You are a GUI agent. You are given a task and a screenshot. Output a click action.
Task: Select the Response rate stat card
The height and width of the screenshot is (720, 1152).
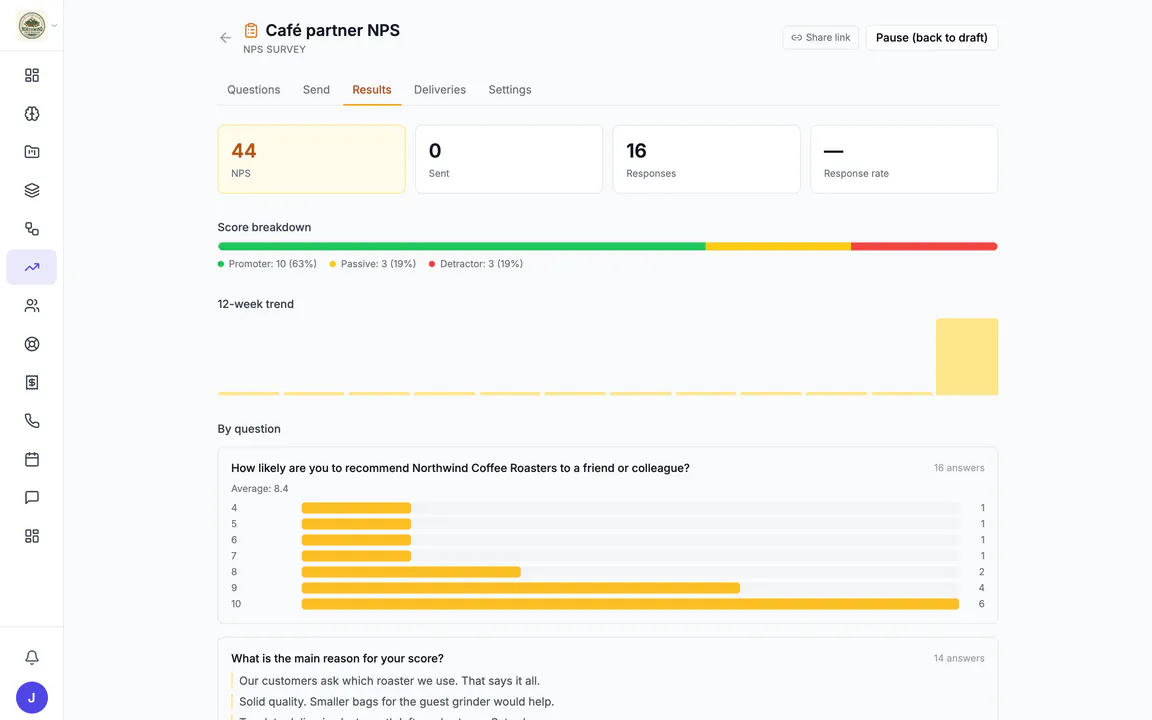click(904, 159)
